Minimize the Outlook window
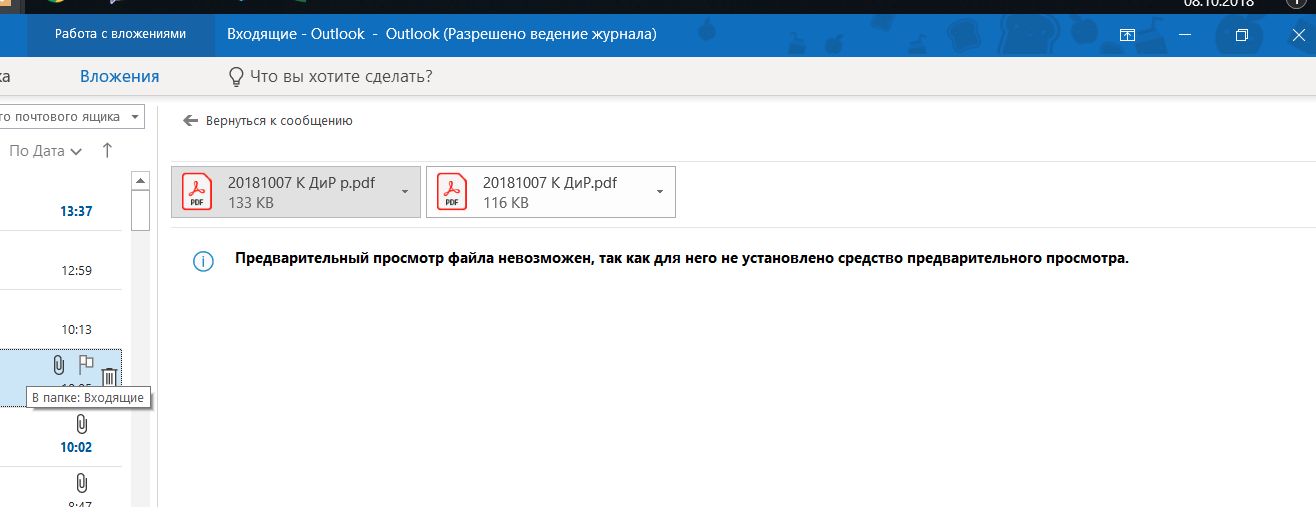Screen dimensions: 1316x507 click(1185, 35)
